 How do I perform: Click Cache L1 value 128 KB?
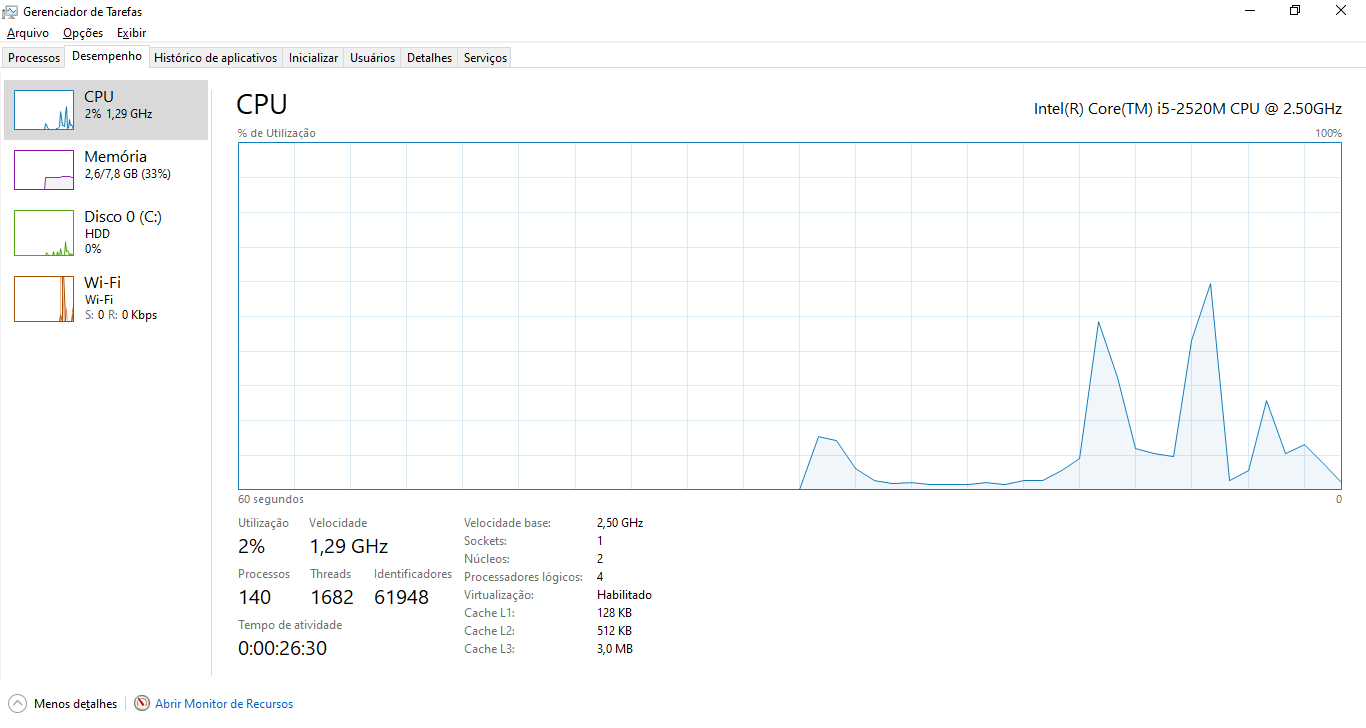pyautogui.click(x=614, y=613)
